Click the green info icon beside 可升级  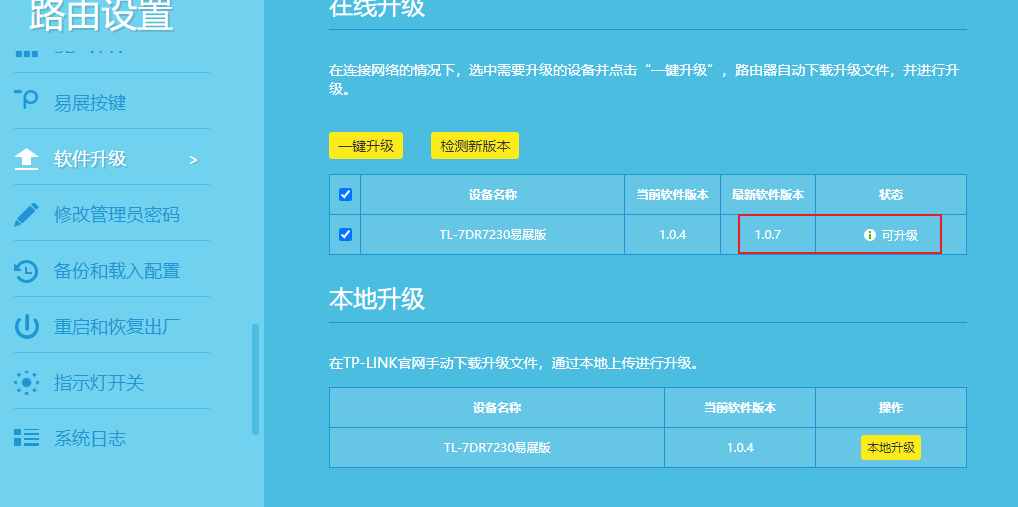click(869, 235)
